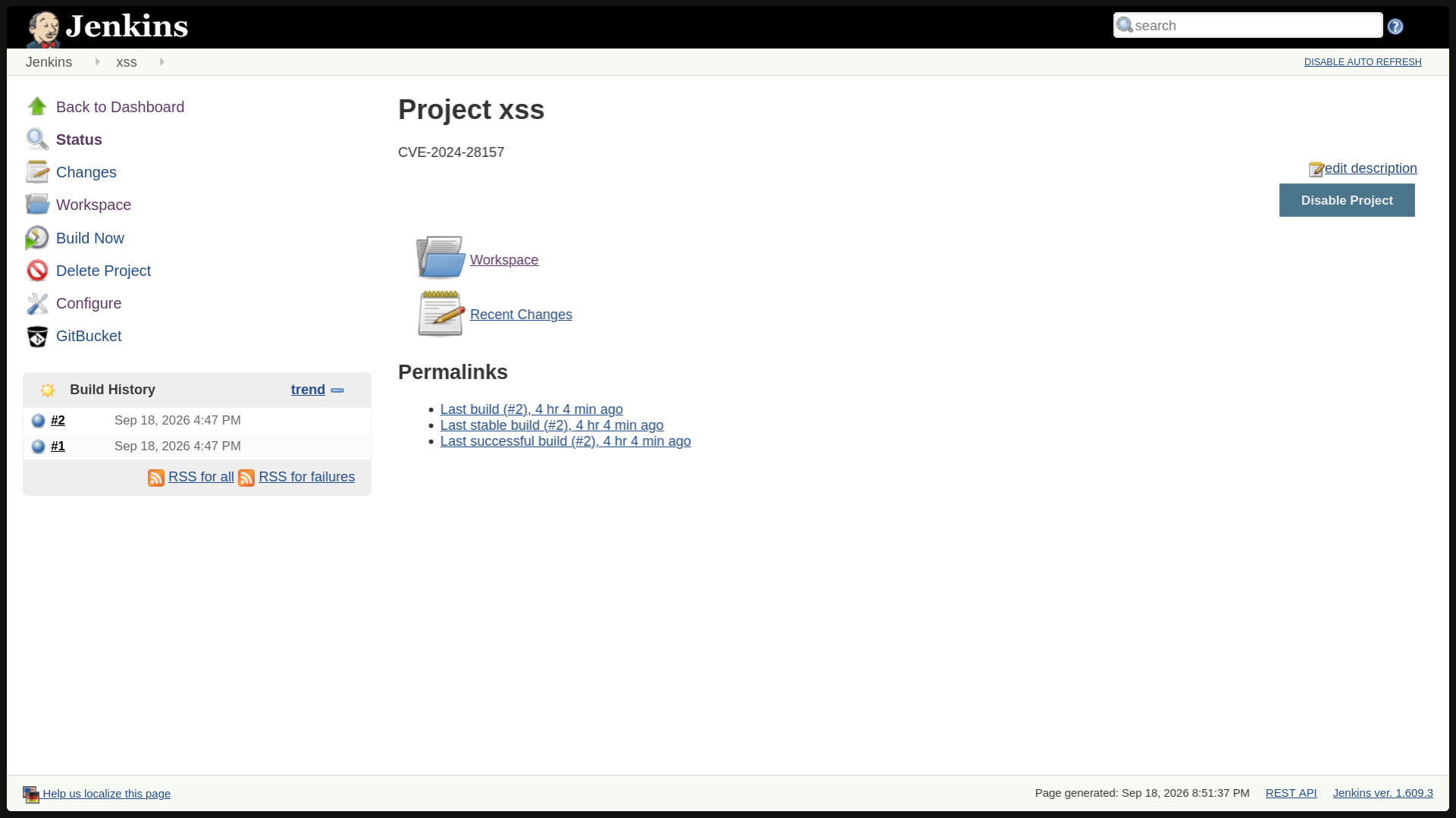
Task: Click the CVE-2024-28157 description text
Action: coord(451,152)
